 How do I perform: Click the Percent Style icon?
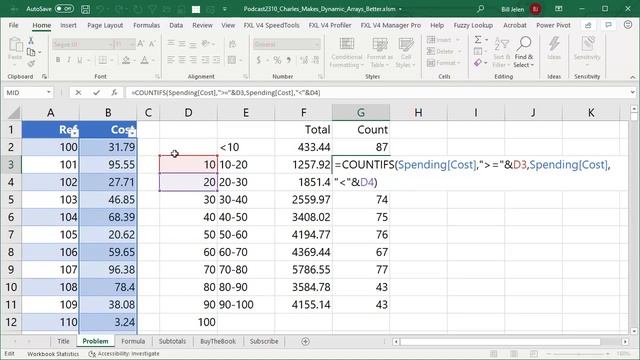277,60
